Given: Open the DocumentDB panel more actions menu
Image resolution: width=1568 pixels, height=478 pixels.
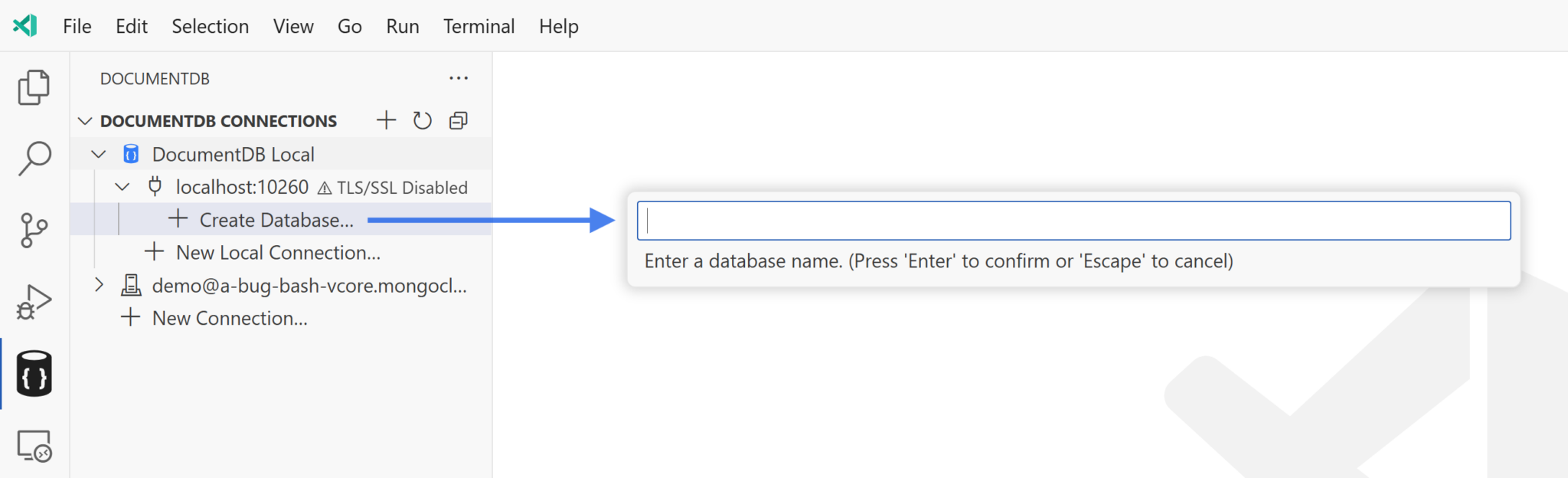Looking at the screenshot, I should coord(459,78).
